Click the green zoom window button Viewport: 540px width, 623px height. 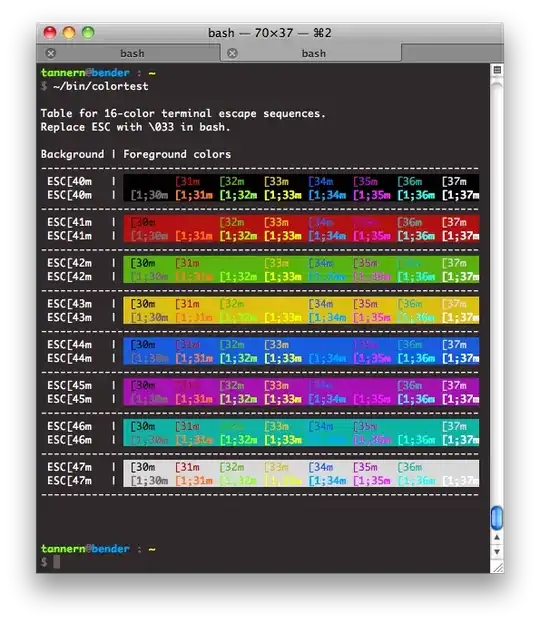pos(88,33)
